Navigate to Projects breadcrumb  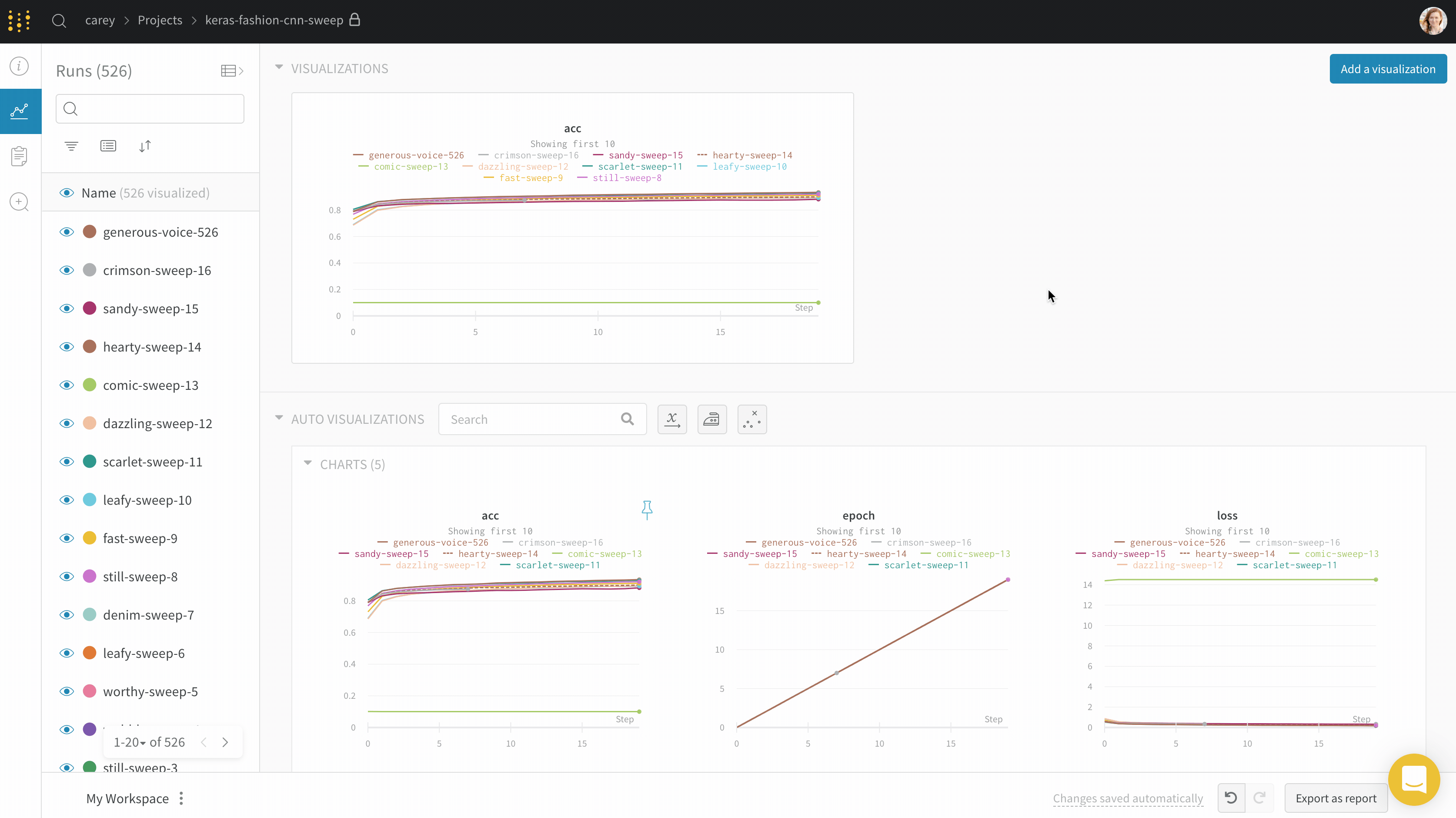click(x=160, y=20)
